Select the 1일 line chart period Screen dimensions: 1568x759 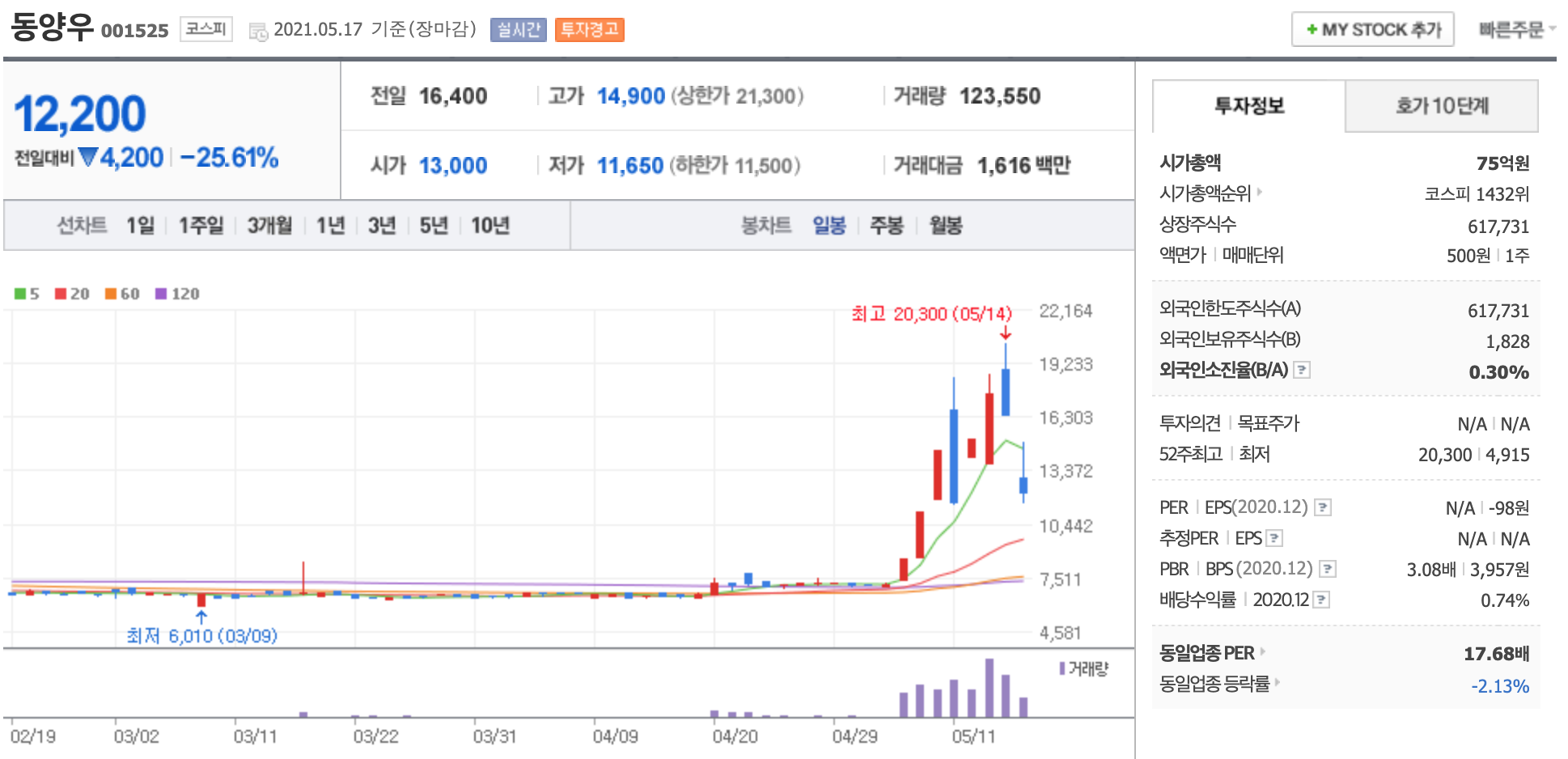click(x=140, y=225)
